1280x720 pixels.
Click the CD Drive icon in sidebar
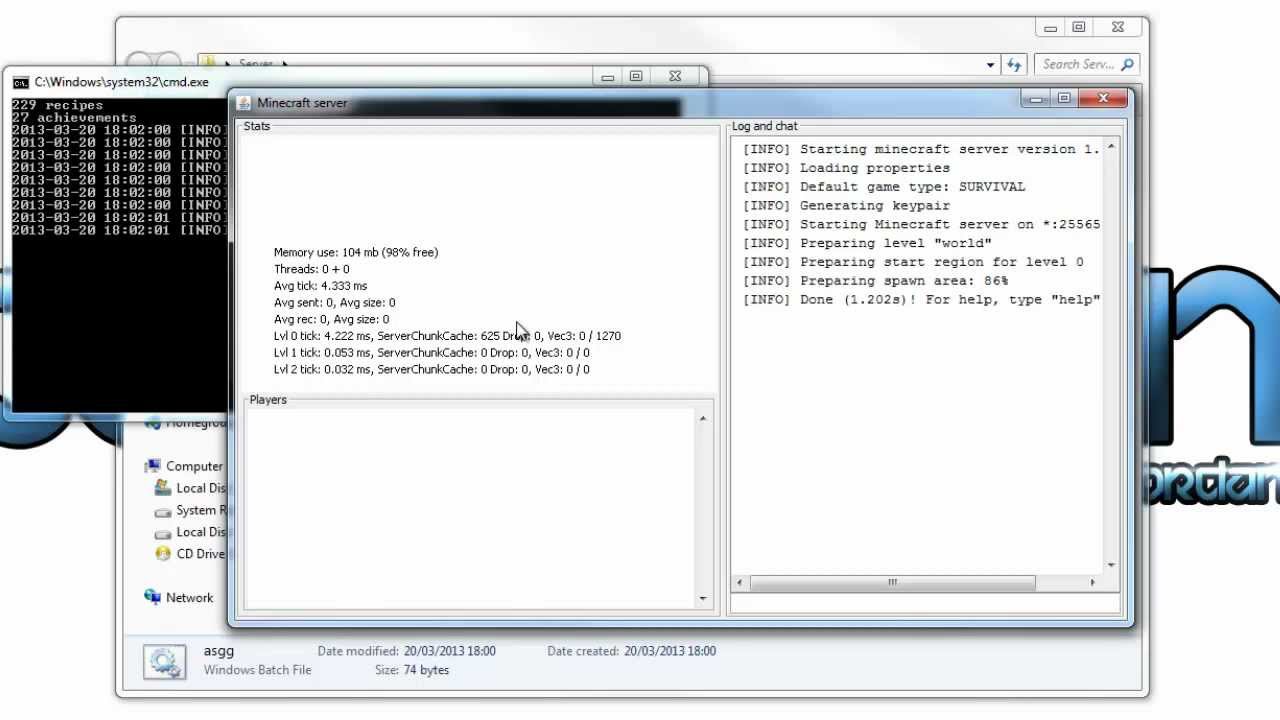click(163, 553)
